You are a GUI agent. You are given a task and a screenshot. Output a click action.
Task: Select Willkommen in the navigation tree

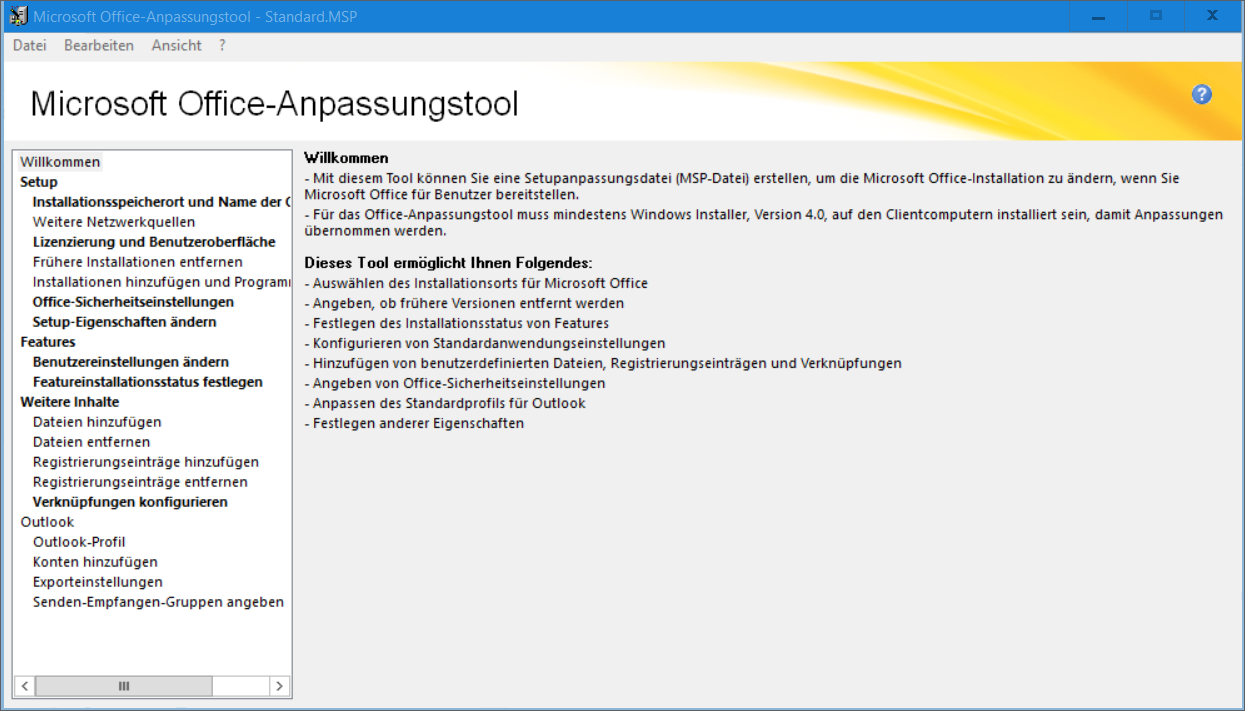(x=60, y=162)
